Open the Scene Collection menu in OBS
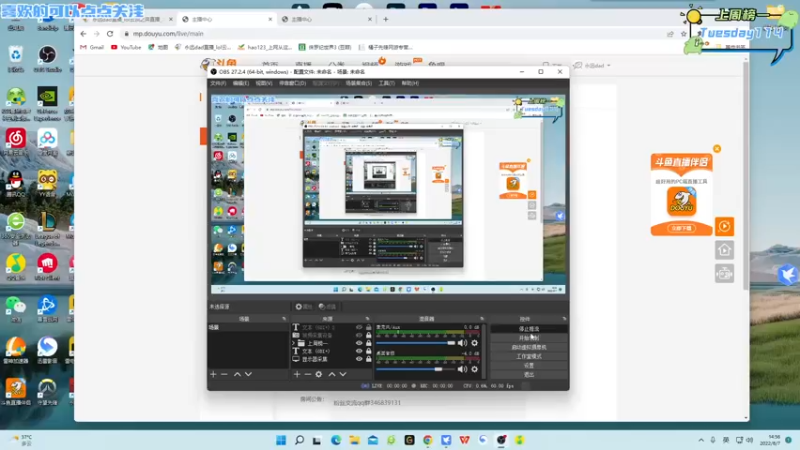This screenshot has height=450, width=800. click(359, 83)
